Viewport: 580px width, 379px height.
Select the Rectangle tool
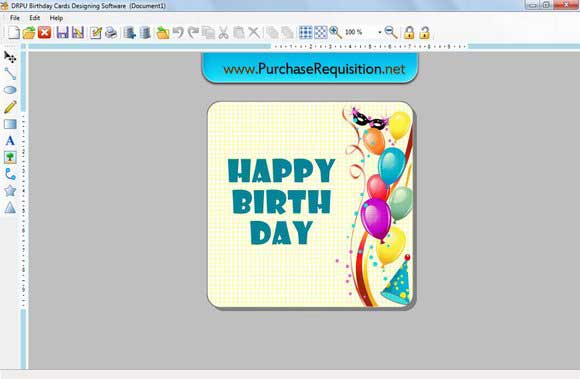tap(10, 124)
